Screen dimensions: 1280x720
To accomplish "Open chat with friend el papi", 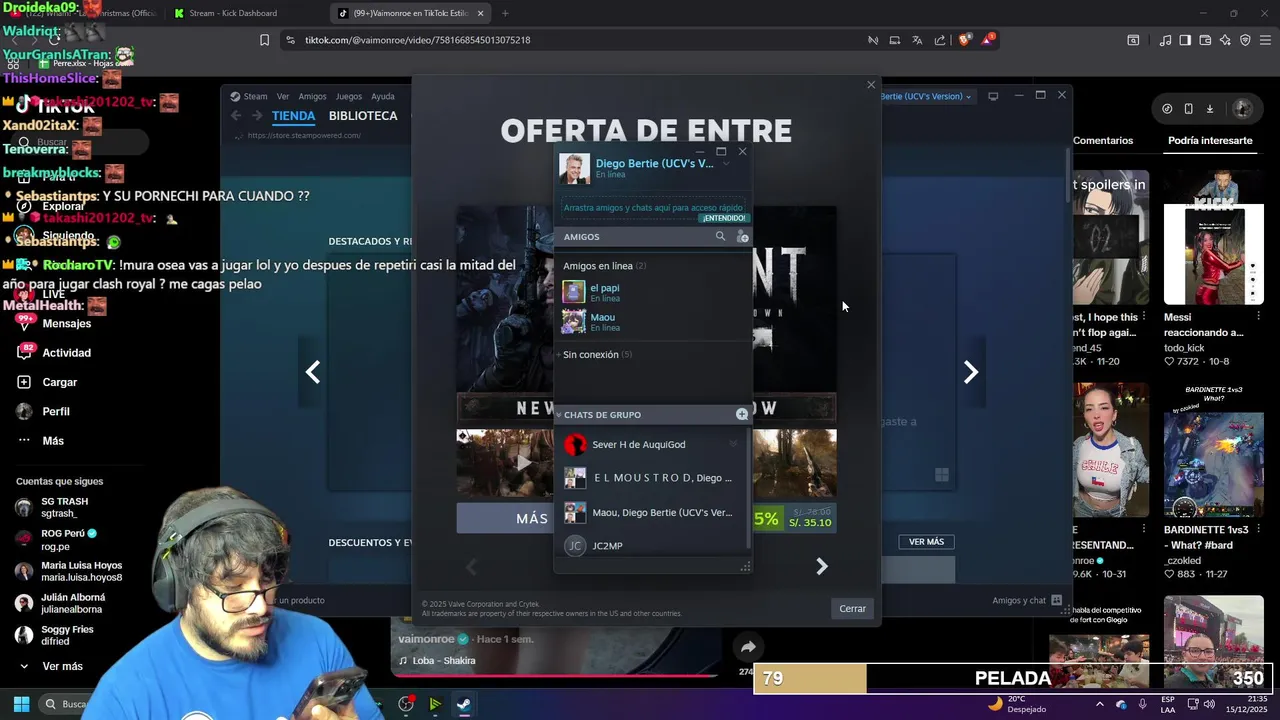I will [x=653, y=292].
